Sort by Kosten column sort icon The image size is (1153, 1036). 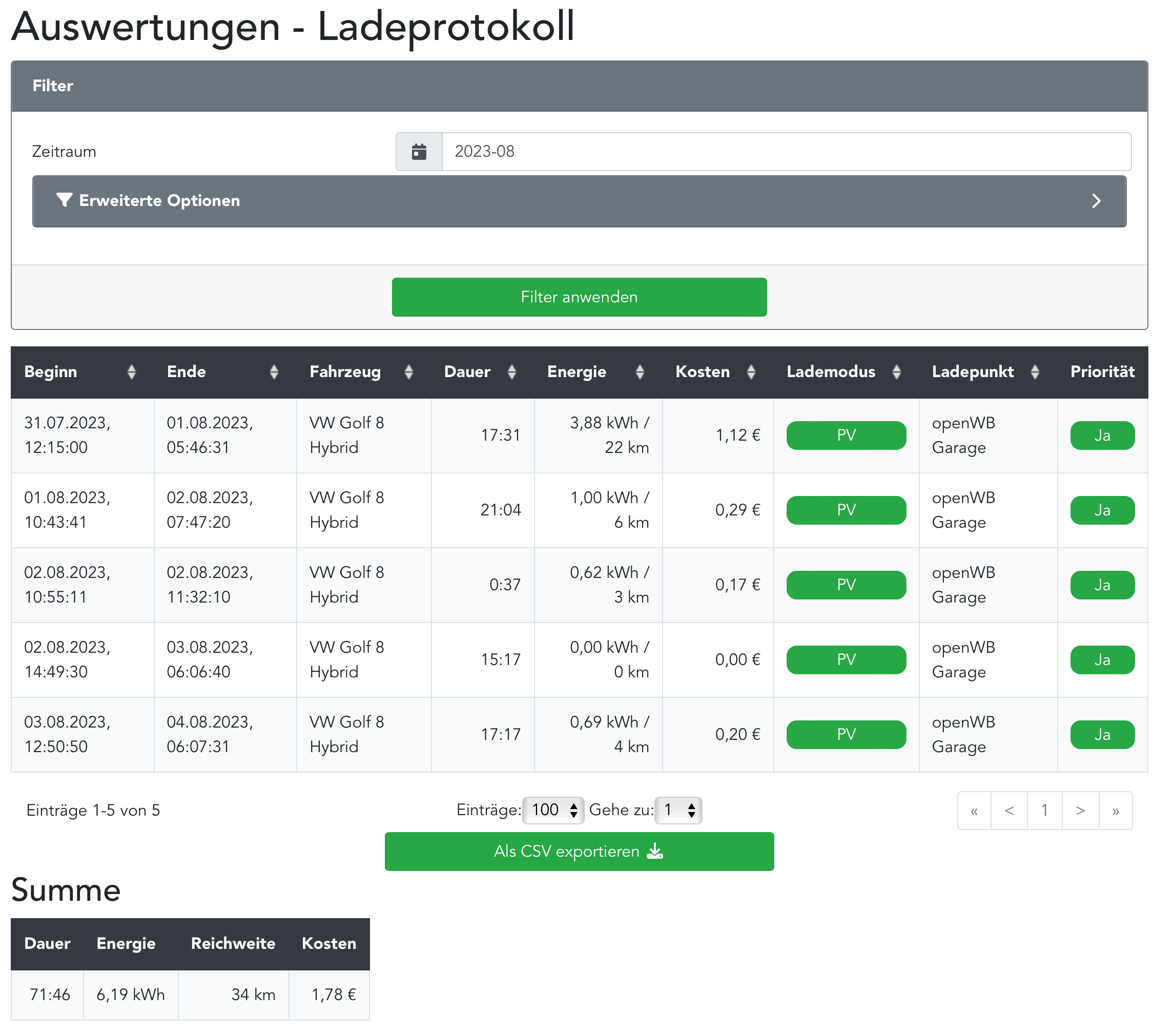point(750,371)
